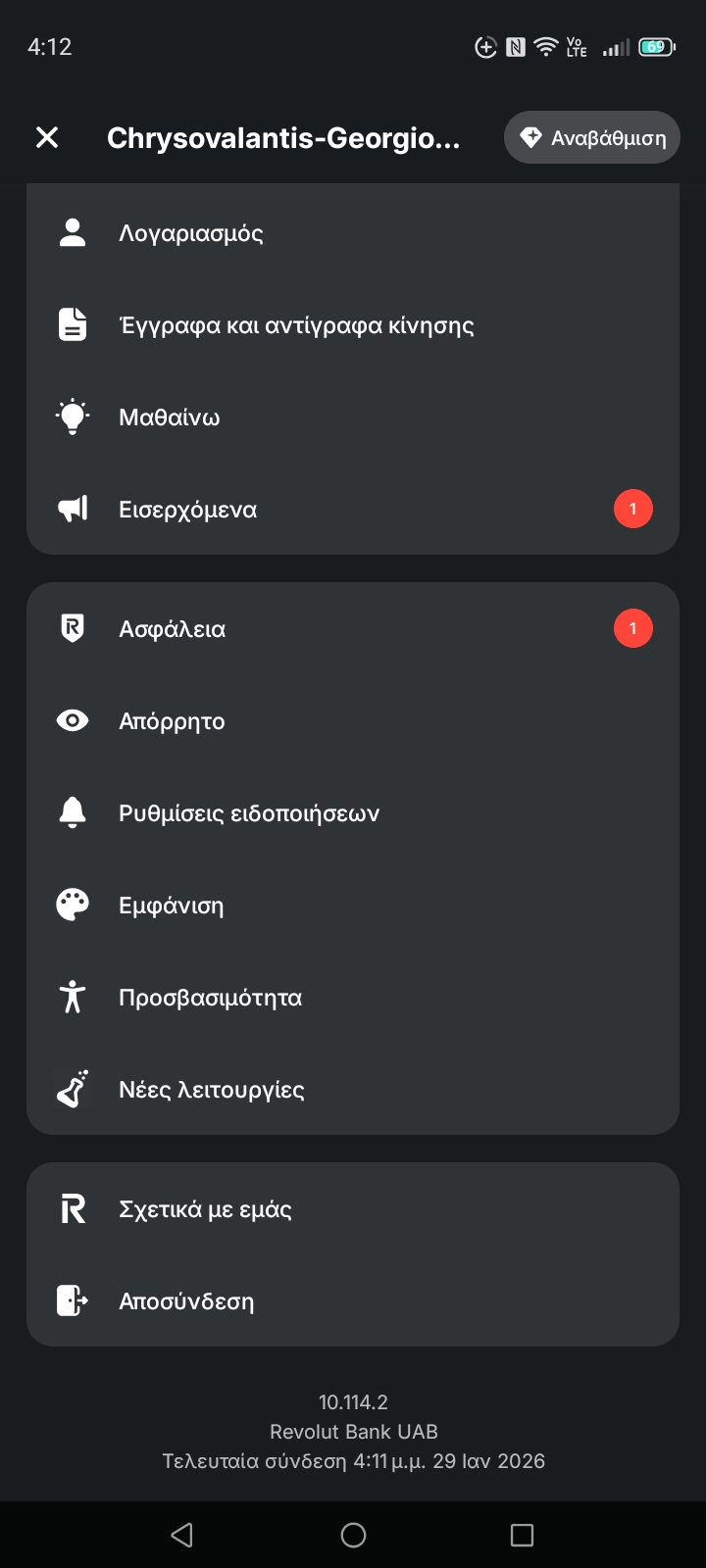Tap the accessibility figure icon
Screen dimensions: 706x1568
click(73, 998)
